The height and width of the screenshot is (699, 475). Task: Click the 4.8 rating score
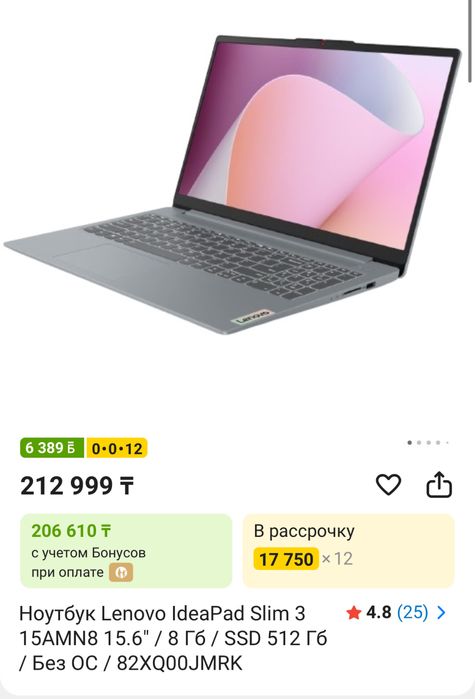tap(379, 613)
